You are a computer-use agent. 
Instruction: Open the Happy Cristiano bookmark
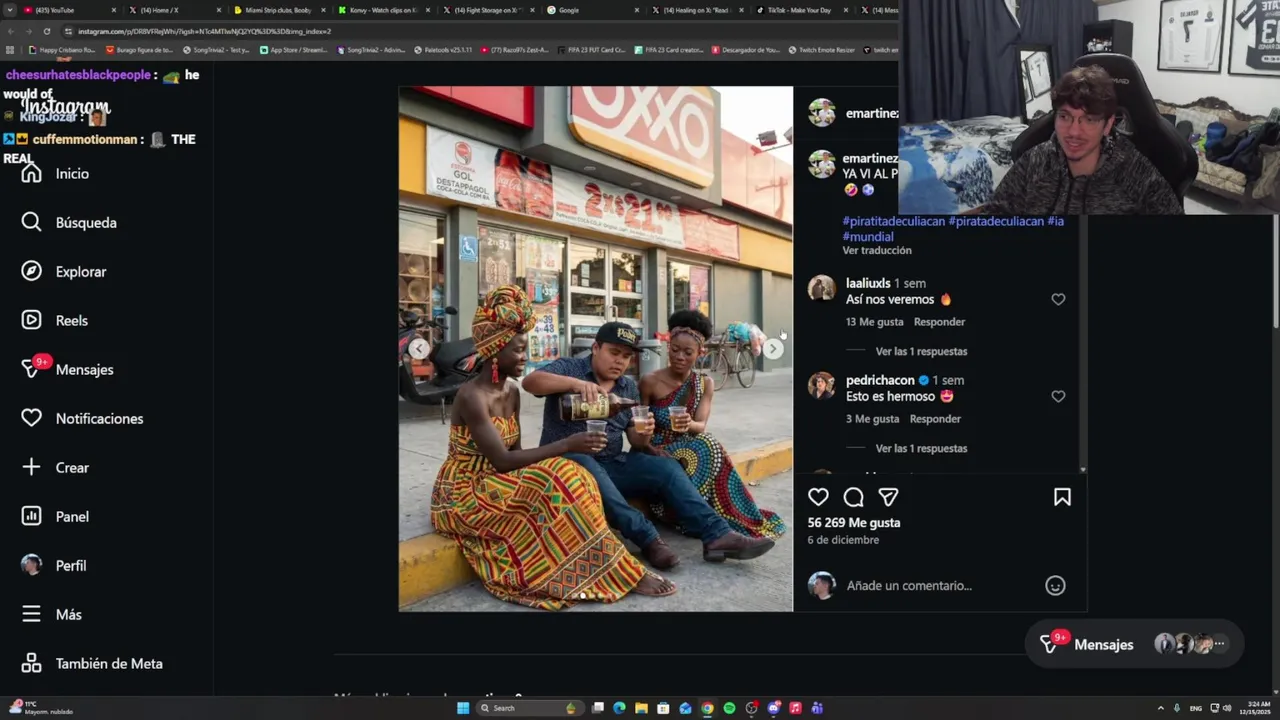tap(62, 50)
